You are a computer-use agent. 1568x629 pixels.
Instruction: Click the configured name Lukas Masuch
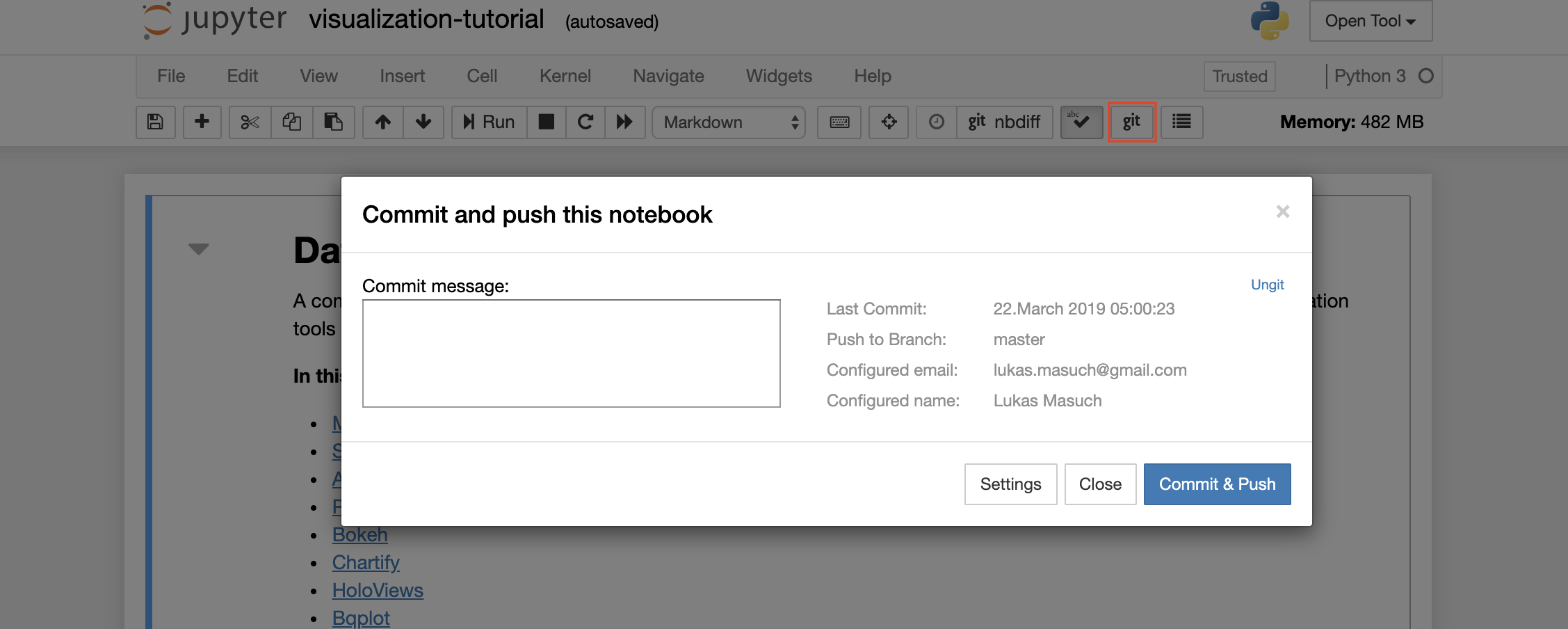pyautogui.click(x=1047, y=401)
